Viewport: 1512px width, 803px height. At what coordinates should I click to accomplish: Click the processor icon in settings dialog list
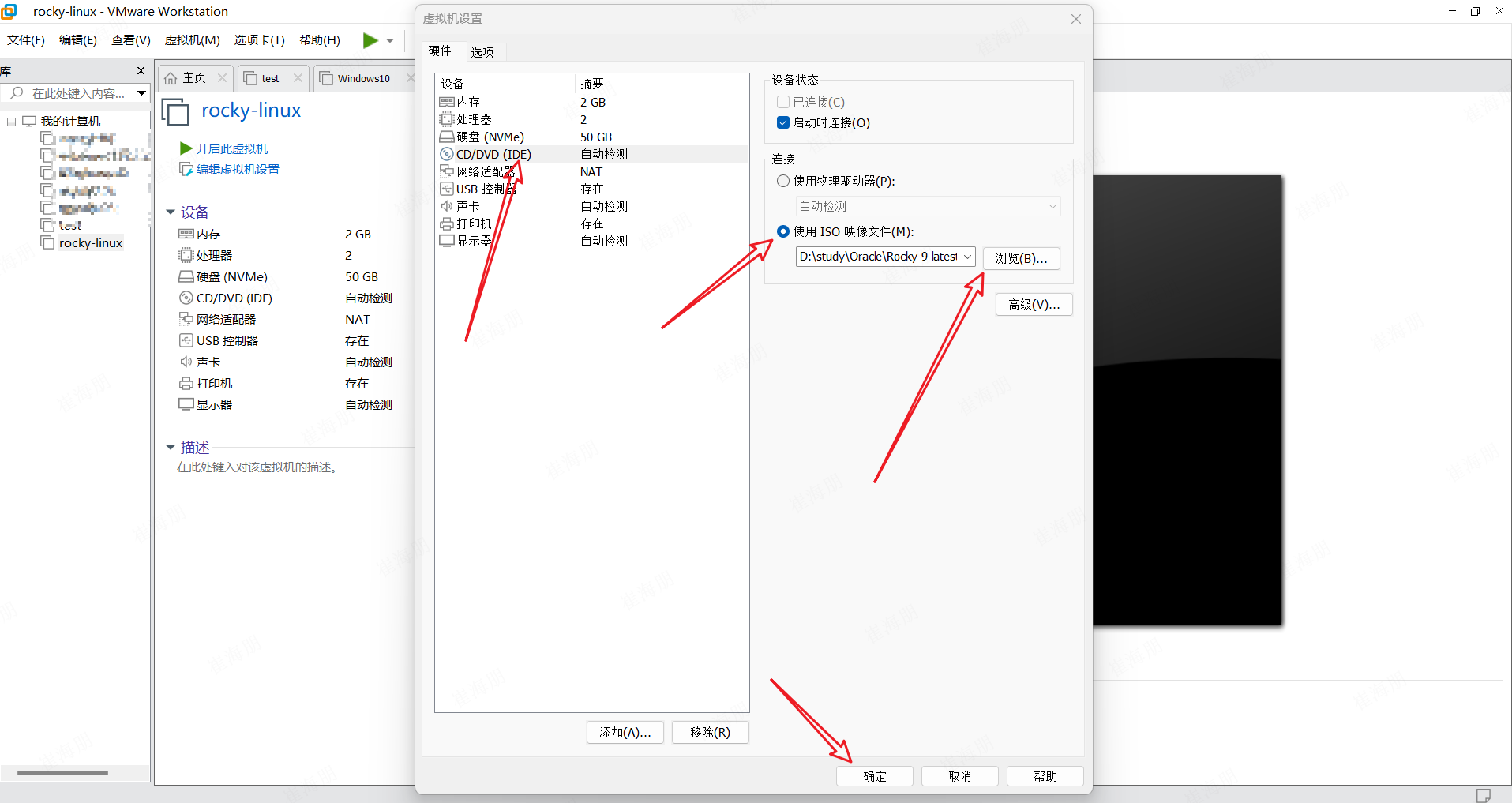[x=447, y=119]
